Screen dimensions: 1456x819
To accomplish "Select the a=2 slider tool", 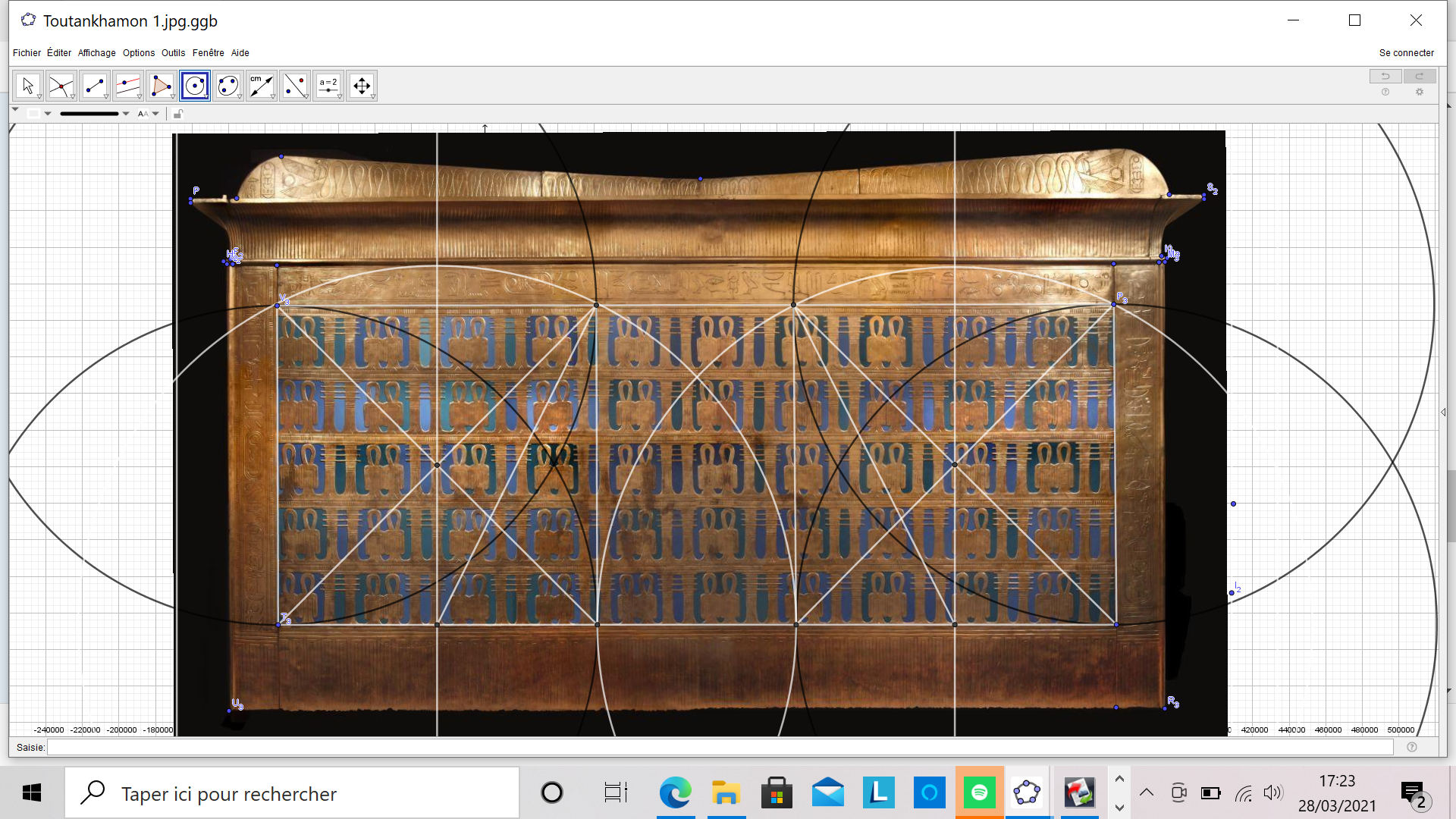I will [x=328, y=86].
